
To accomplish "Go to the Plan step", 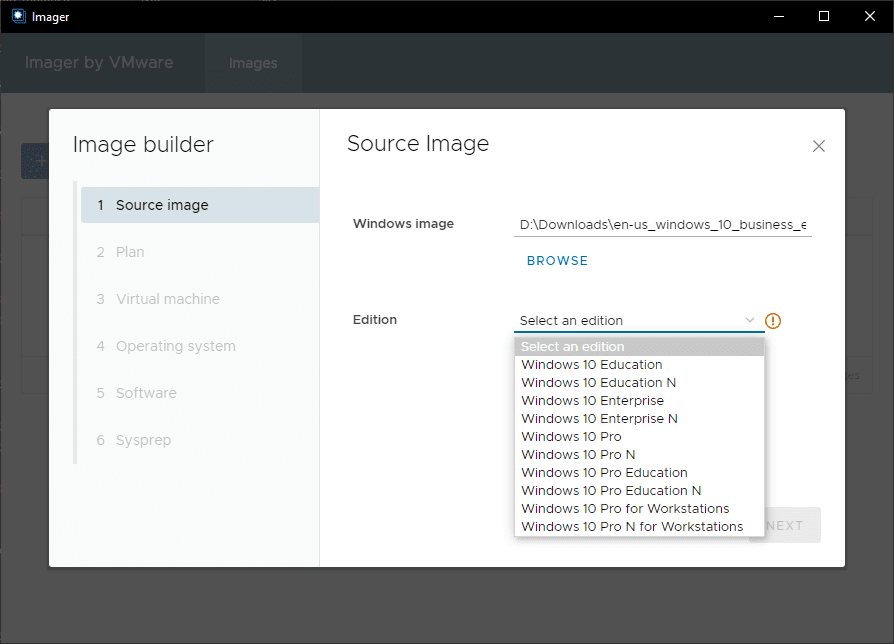I will [x=130, y=252].
